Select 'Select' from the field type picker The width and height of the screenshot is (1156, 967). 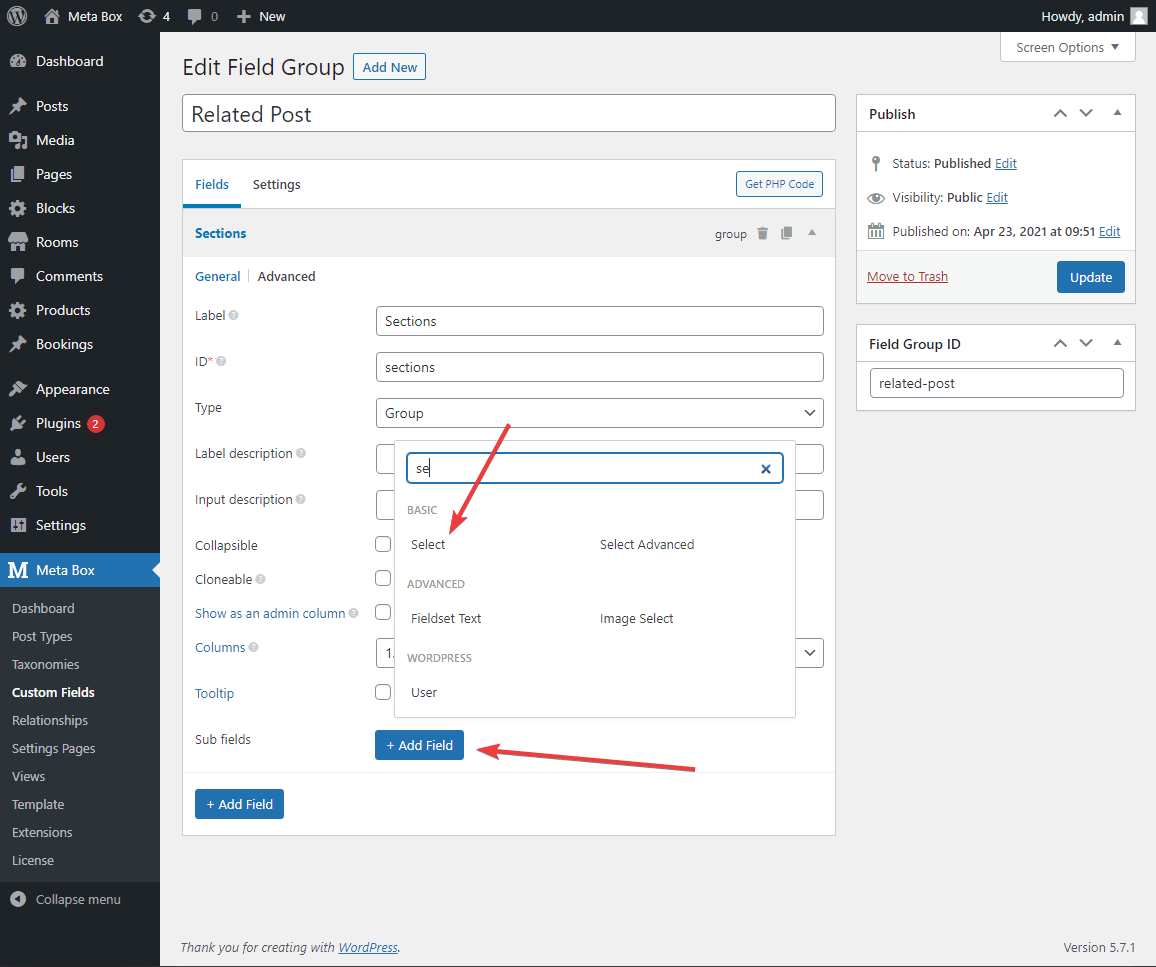pos(427,544)
